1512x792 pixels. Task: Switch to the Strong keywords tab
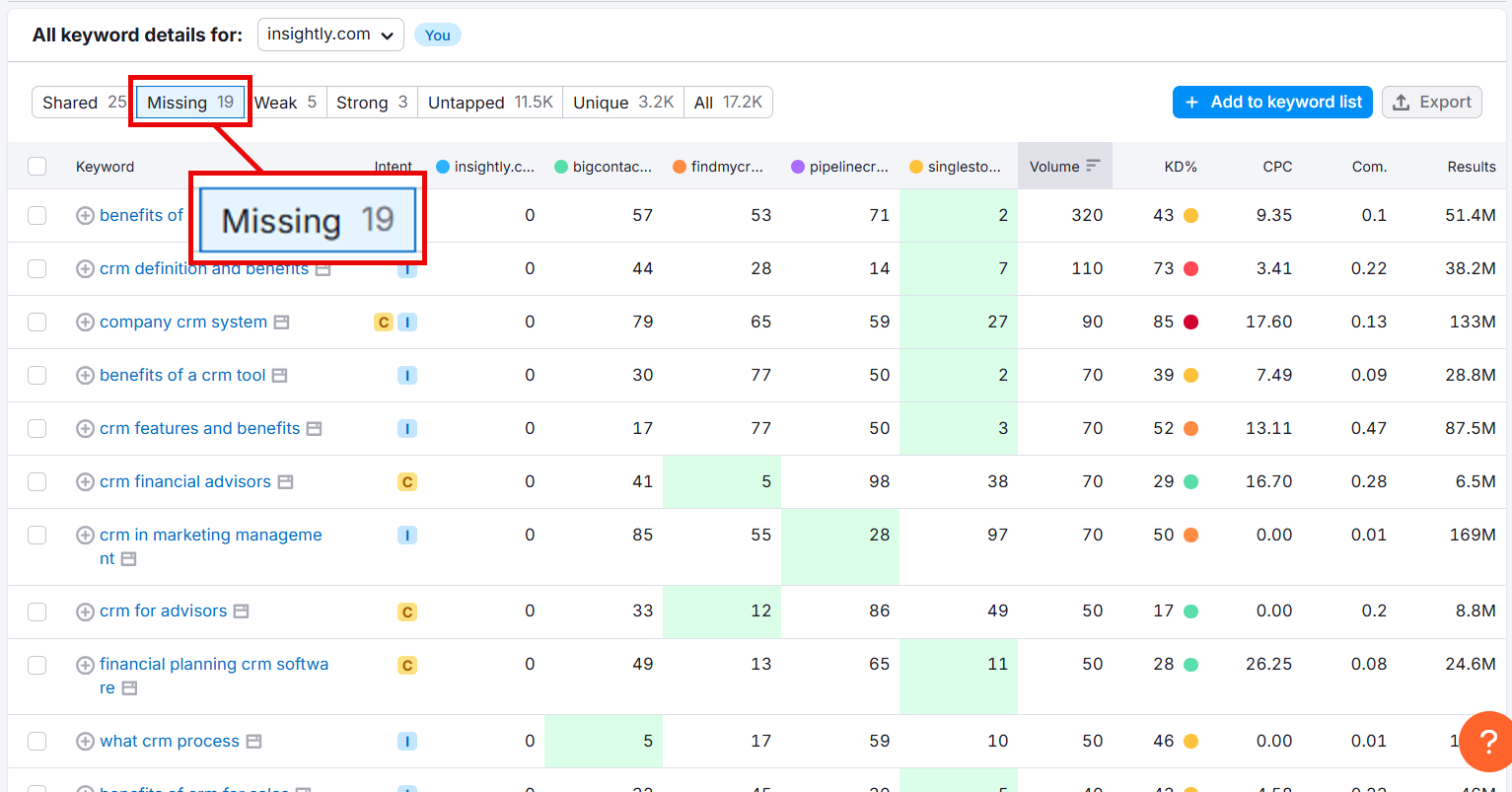pos(372,103)
